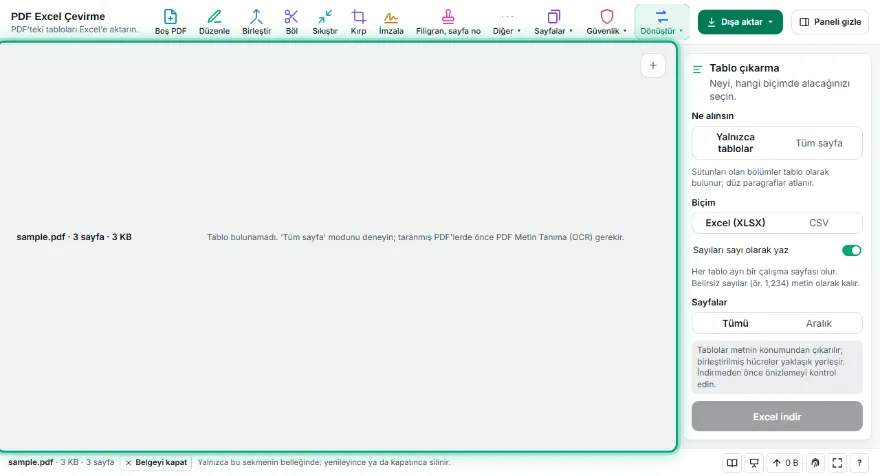The width and height of the screenshot is (880, 476).
Task: Choose Excel (XLSX) output format
Action: [735, 223]
